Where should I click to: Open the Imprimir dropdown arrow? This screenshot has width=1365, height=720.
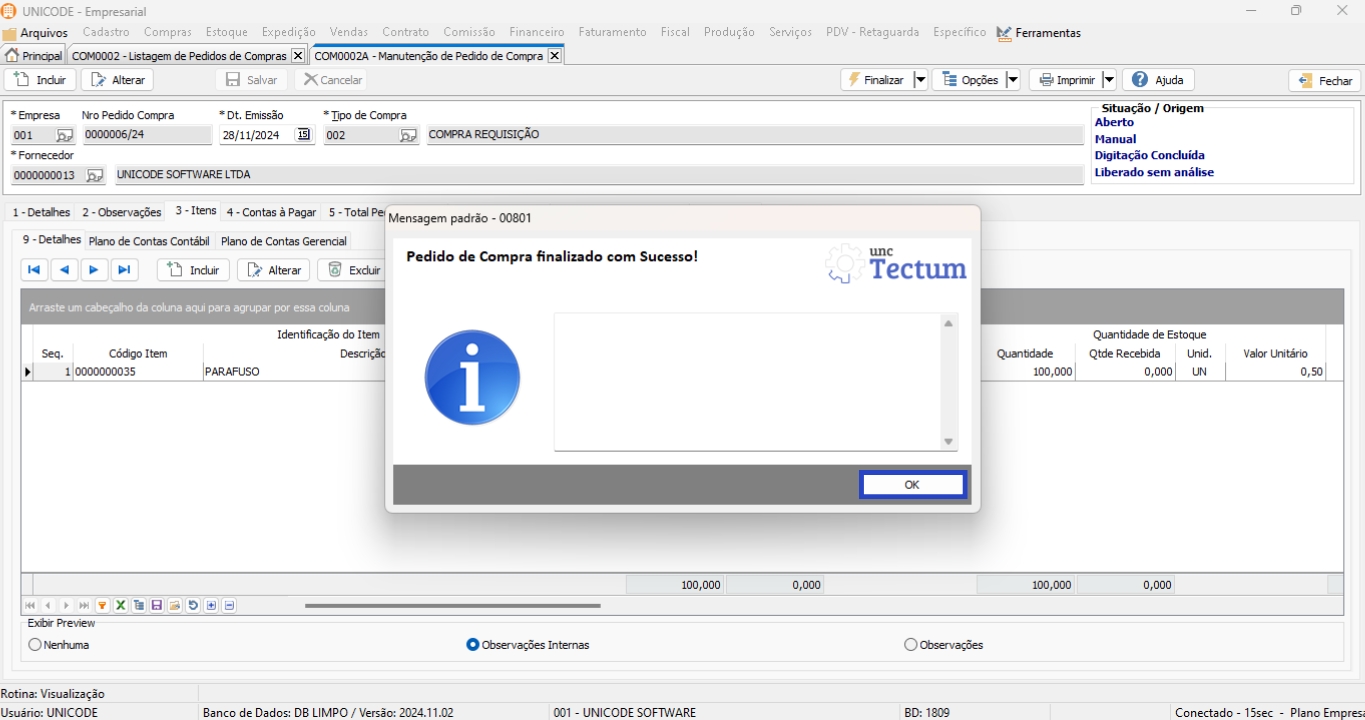1108,80
